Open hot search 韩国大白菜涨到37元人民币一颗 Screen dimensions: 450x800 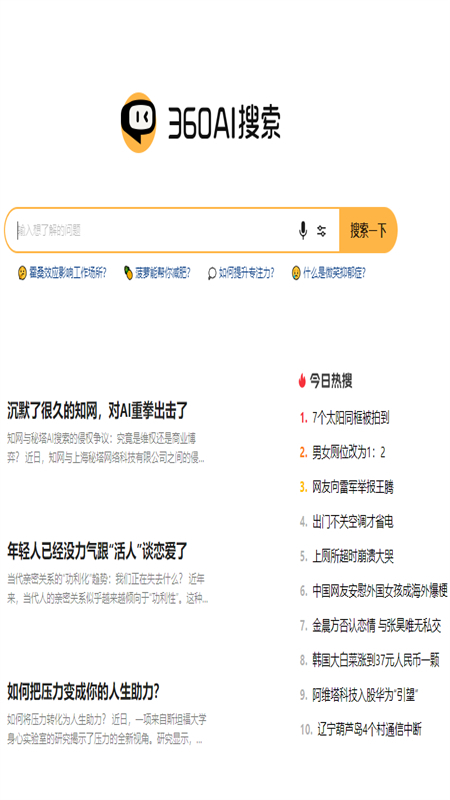pos(376,660)
